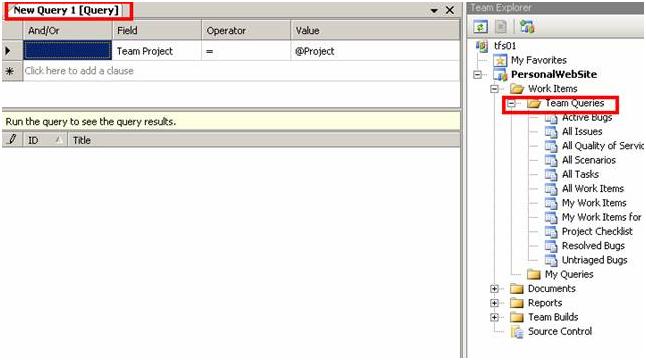Select the highlighted And/Or cell in first clause
The image size is (646, 360).
click(68, 51)
